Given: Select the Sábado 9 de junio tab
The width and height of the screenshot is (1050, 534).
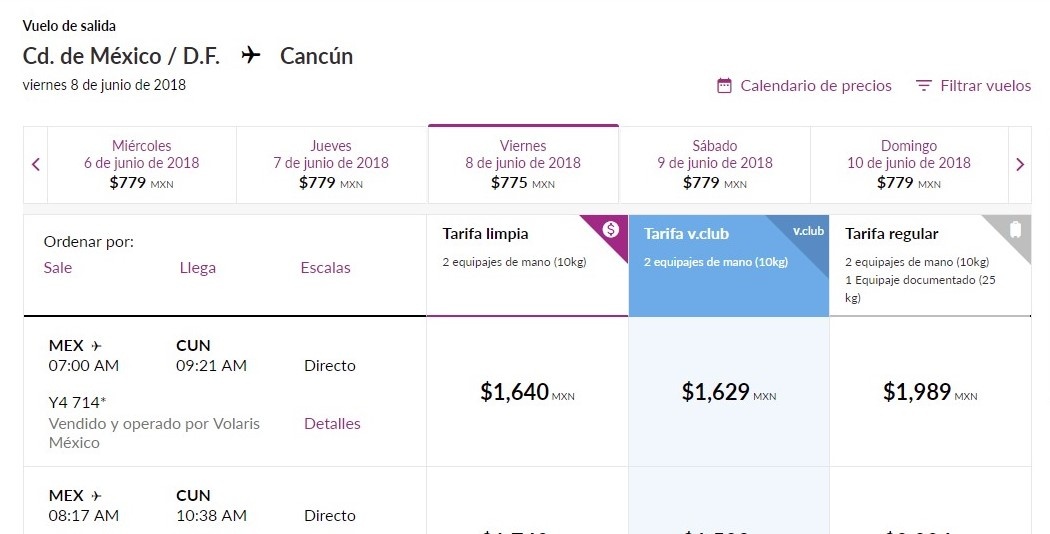Looking at the screenshot, I should tap(715, 165).
